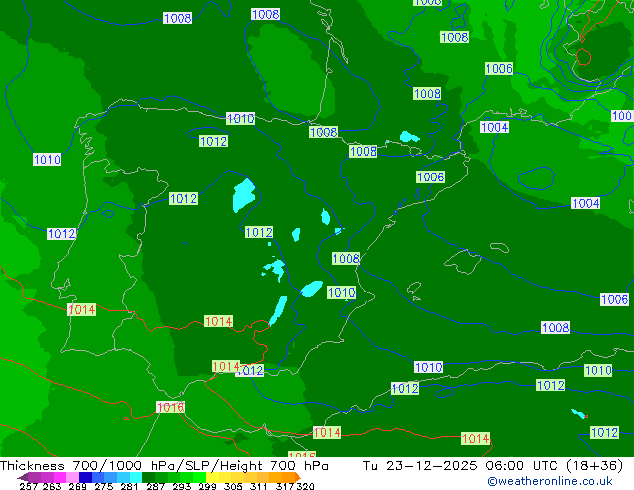Click the legend value '320'
634x490 pixels.
[x=305, y=486]
